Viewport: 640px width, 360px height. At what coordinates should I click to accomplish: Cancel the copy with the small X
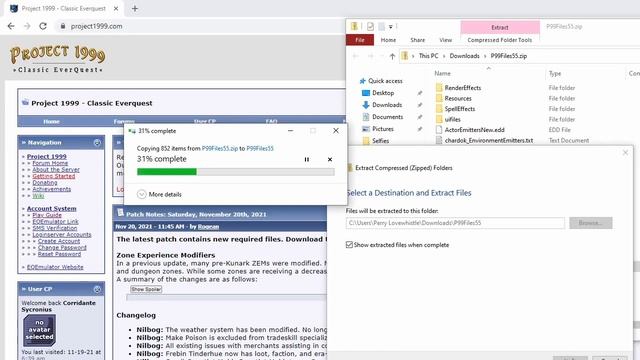click(330, 160)
